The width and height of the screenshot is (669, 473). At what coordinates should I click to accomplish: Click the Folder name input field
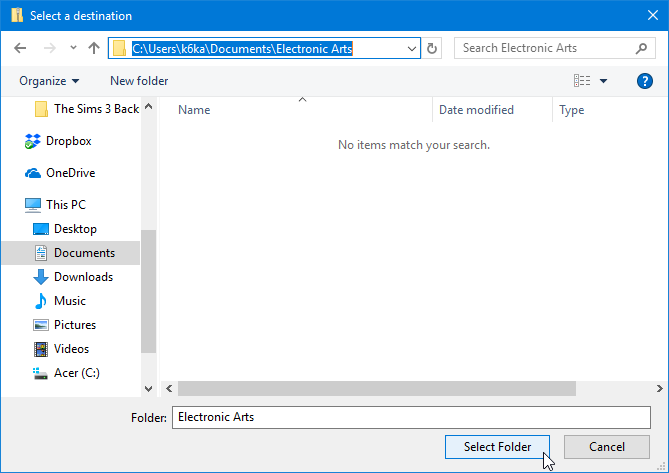[x=411, y=417]
